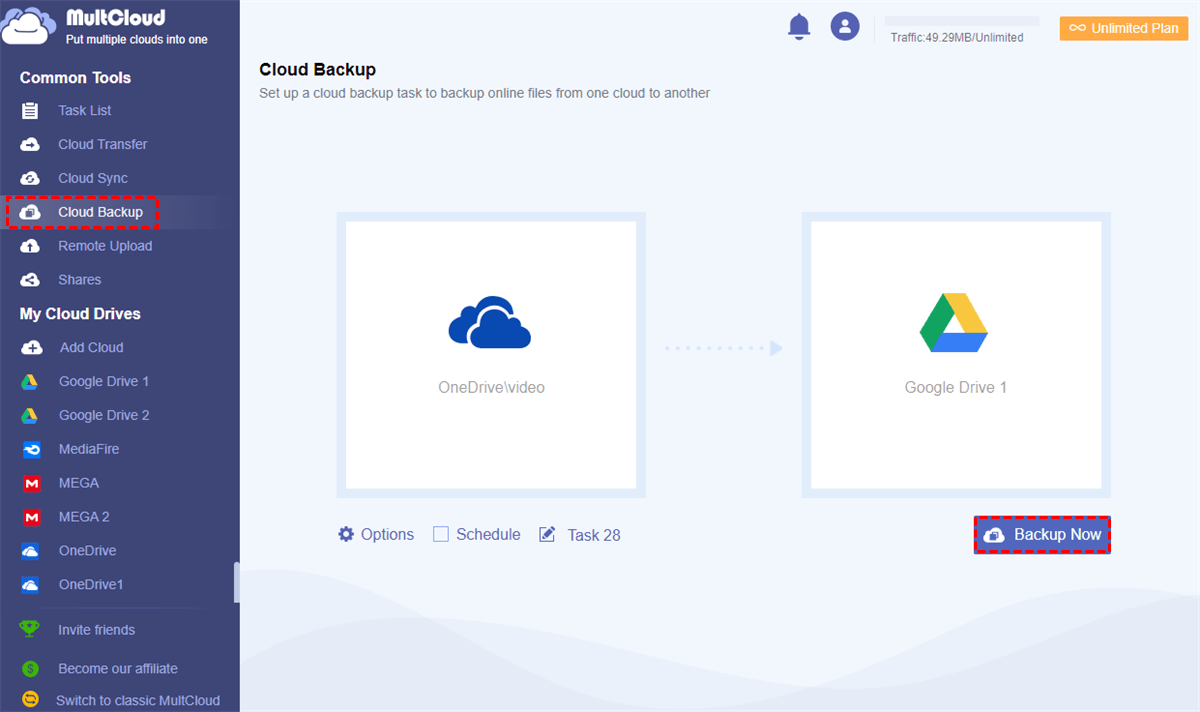The image size is (1200, 712).
Task: Enable the Schedule checkbox
Action: click(x=441, y=534)
